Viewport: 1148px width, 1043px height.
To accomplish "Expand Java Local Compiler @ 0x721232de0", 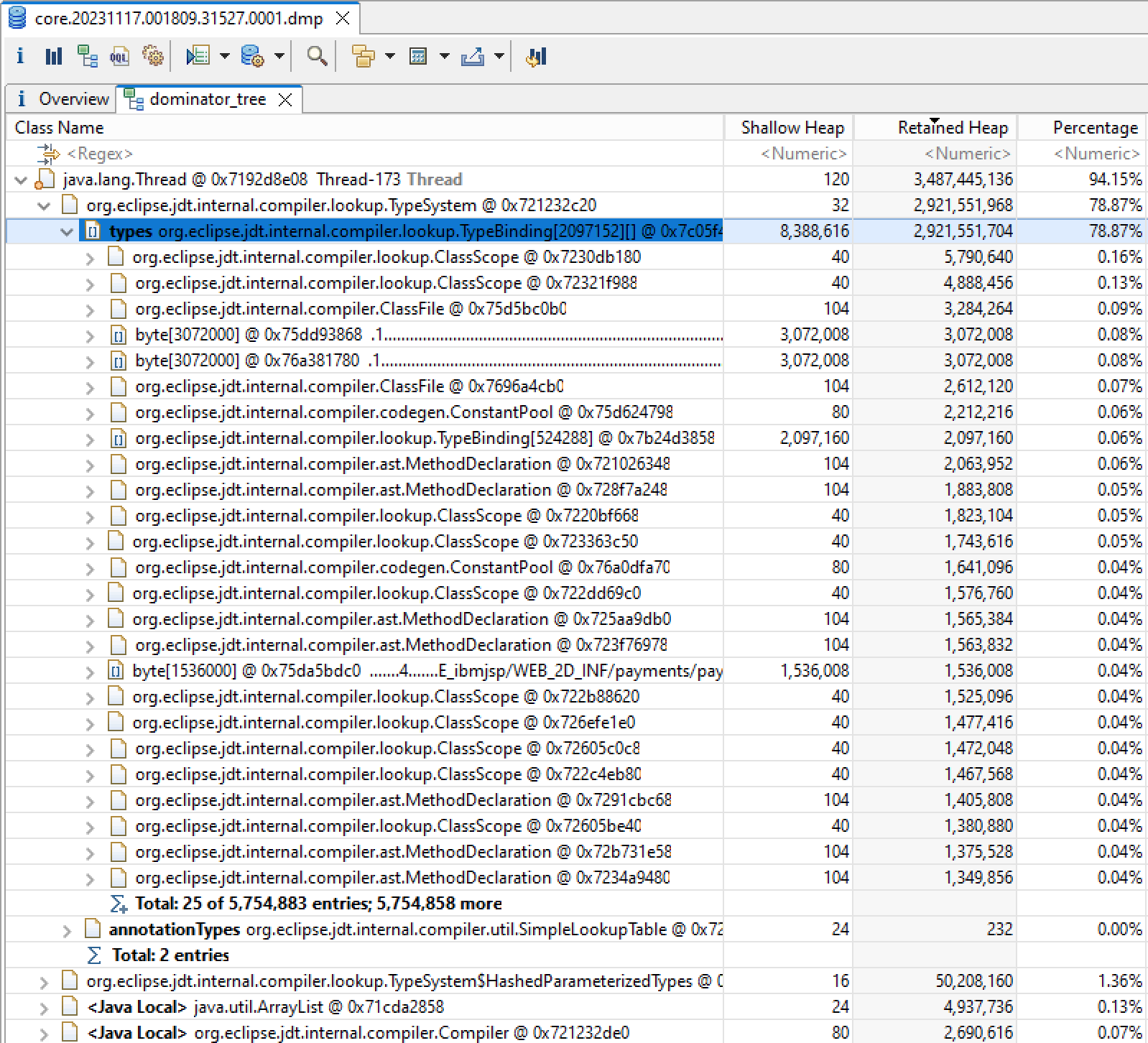I will coord(44,1034).
